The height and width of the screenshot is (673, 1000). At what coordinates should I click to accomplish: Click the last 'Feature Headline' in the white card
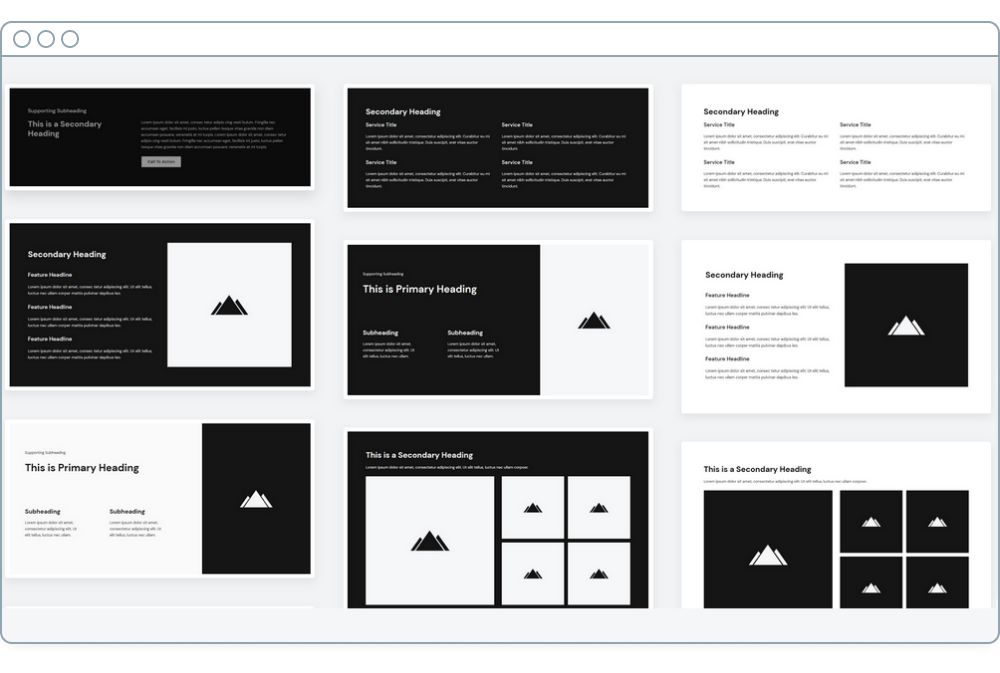tap(727, 358)
